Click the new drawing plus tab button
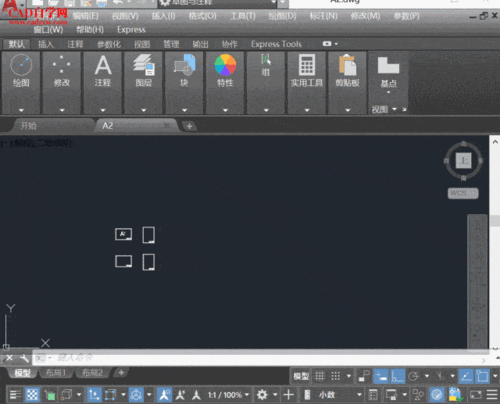The height and width of the screenshot is (404, 500). click(x=189, y=126)
